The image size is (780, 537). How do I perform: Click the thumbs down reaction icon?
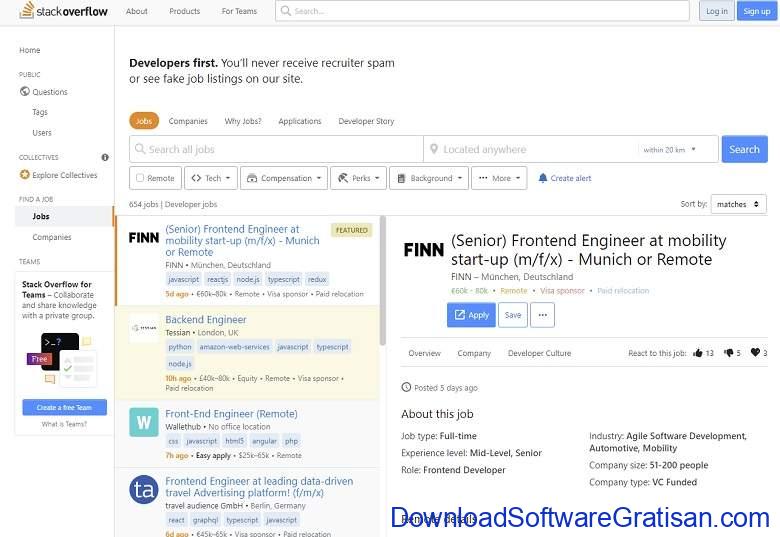(x=729, y=353)
